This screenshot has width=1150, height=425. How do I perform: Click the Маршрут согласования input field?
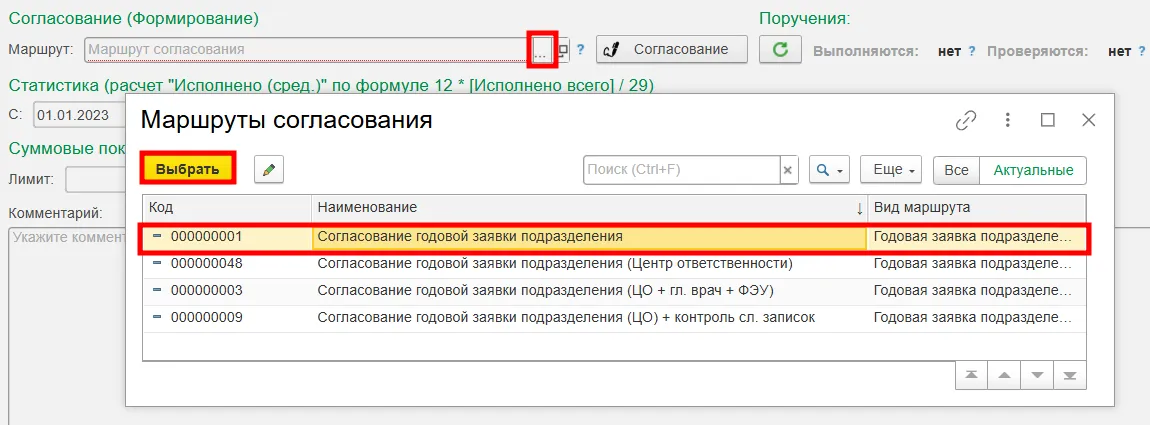pyautogui.click(x=307, y=50)
